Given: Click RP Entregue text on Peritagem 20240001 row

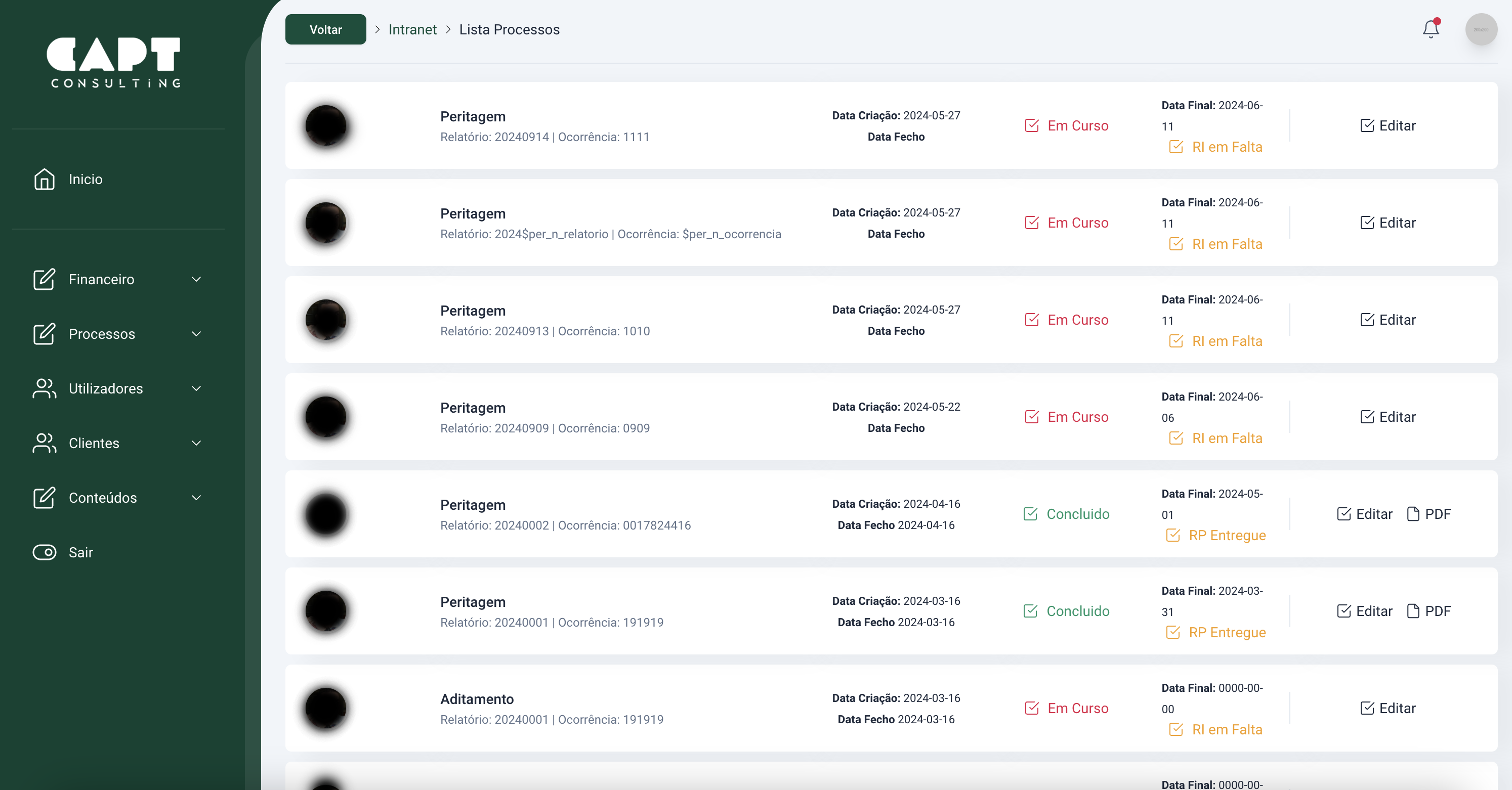Looking at the screenshot, I should pyautogui.click(x=1227, y=633).
